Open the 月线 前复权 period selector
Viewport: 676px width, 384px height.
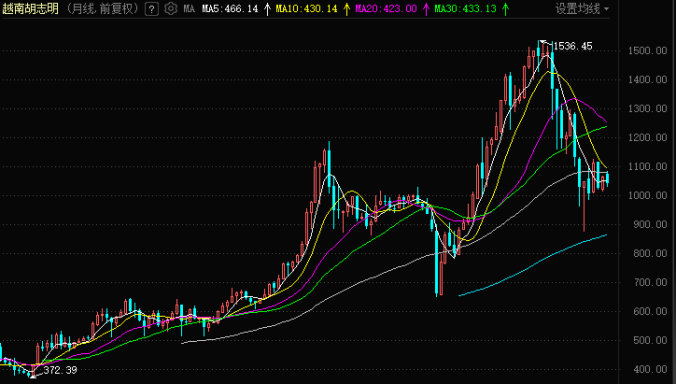[103, 9]
